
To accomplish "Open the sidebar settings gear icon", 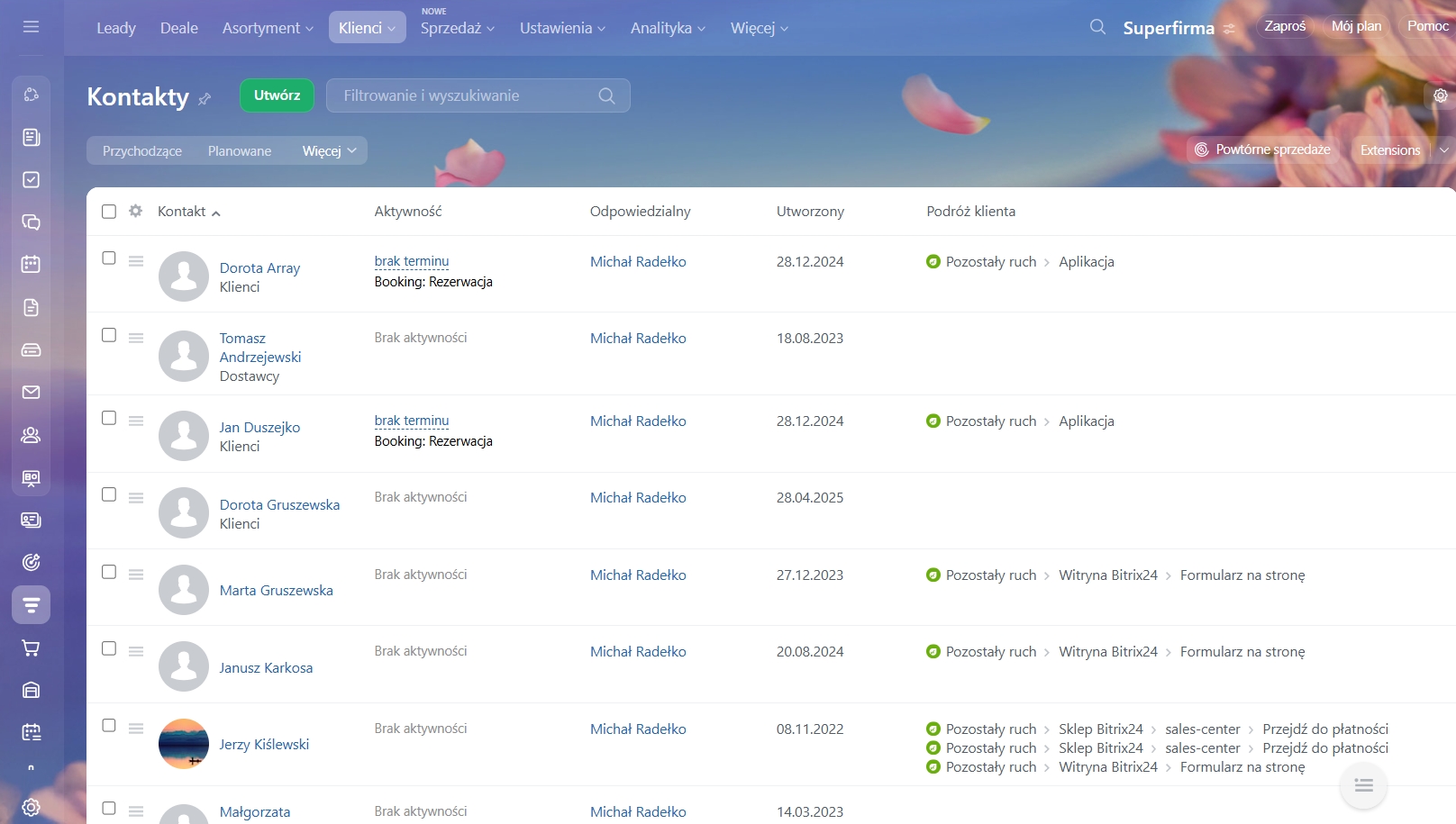I will (x=31, y=807).
